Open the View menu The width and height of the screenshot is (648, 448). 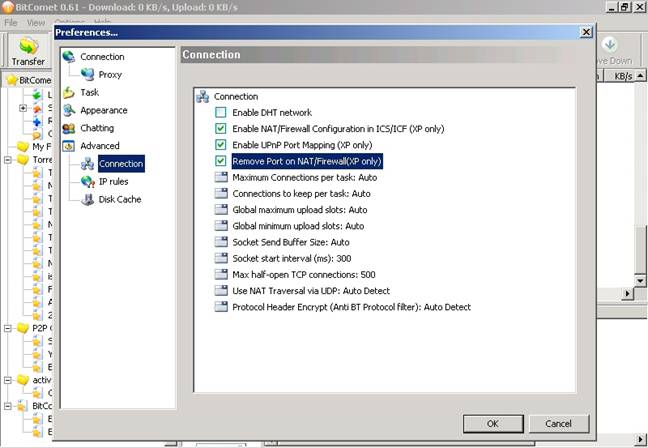click(x=36, y=22)
